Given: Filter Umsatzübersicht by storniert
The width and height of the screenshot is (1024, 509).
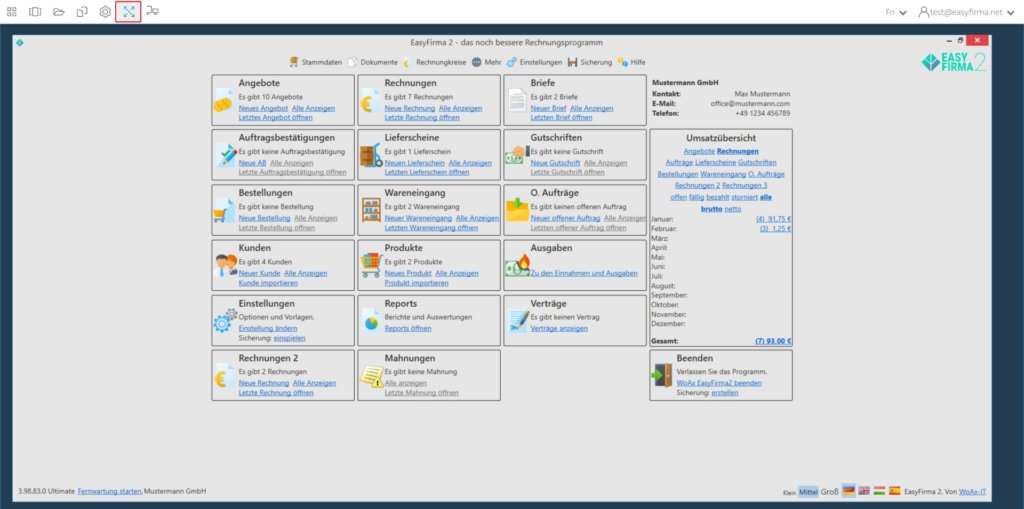Looking at the screenshot, I should tap(744, 197).
